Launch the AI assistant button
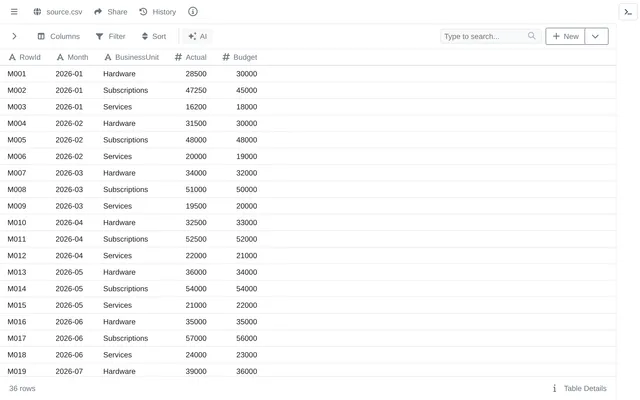 click(198, 36)
